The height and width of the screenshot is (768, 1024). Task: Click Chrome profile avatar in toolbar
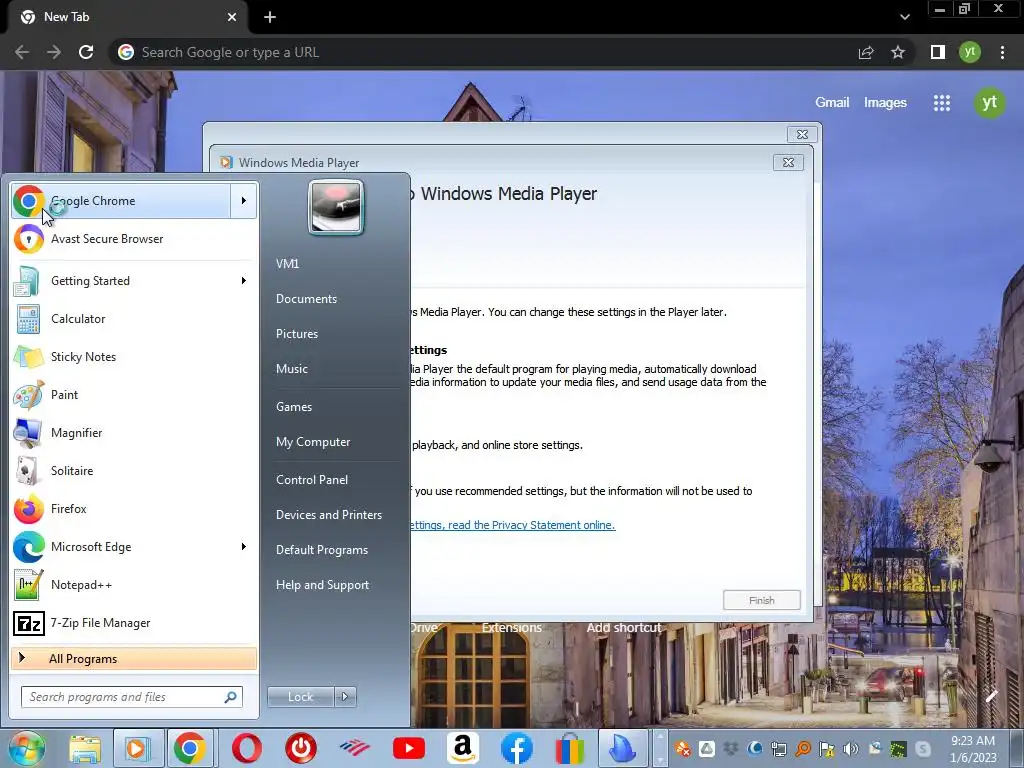(970, 52)
